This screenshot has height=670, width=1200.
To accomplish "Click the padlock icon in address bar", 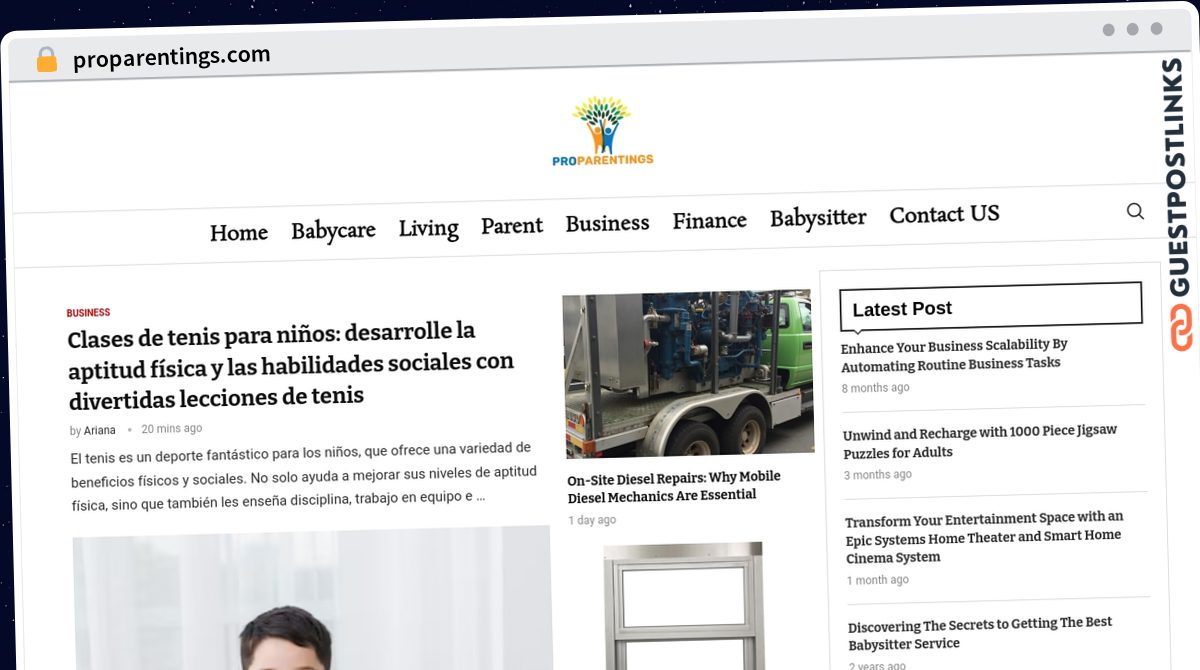I will (47, 60).
